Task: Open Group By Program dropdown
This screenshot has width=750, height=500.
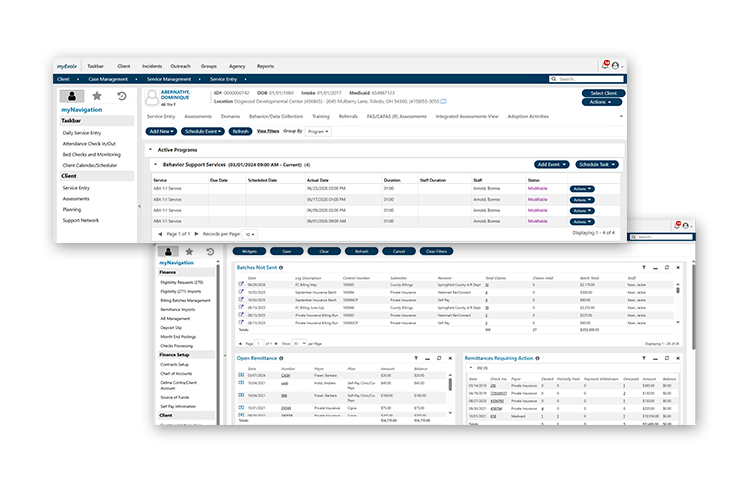Action: [x=318, y=132]
